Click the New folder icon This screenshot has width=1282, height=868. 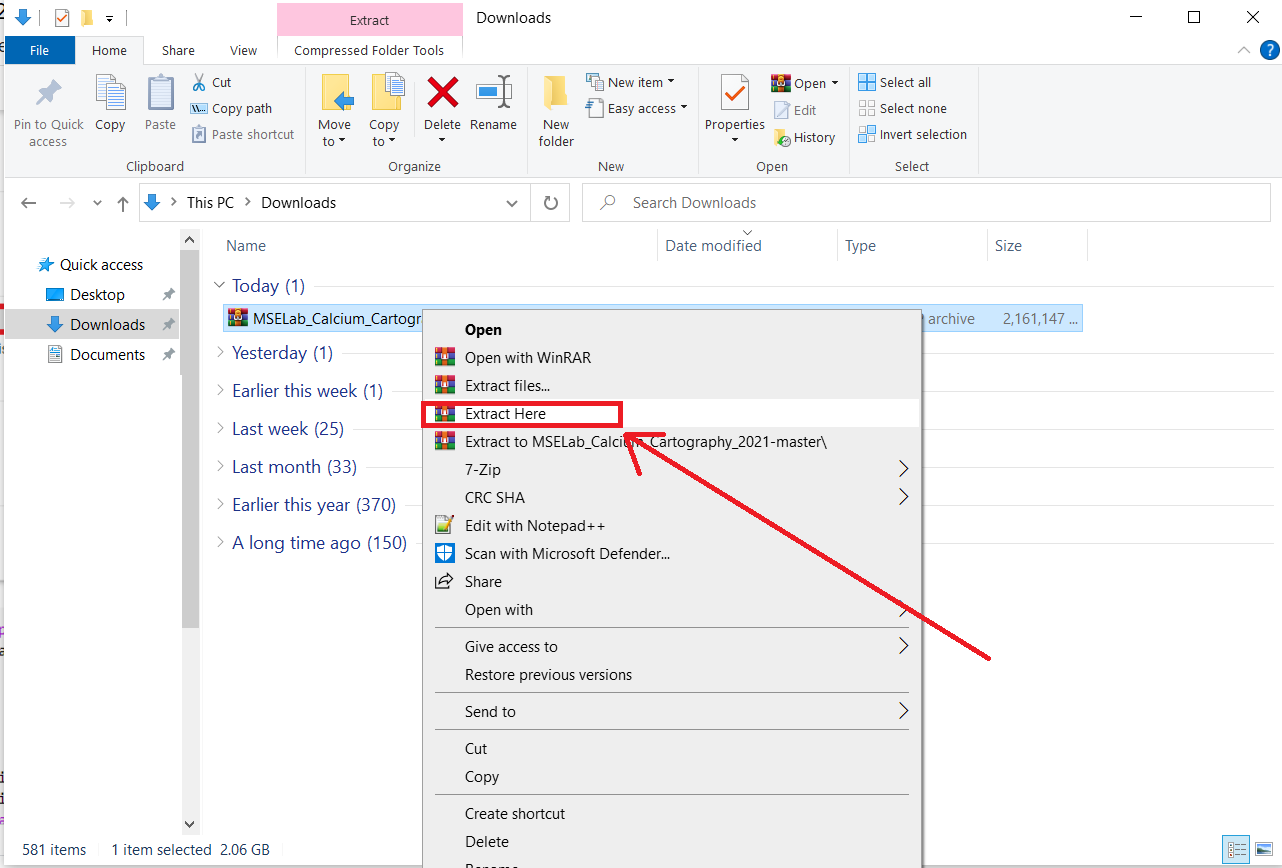click(x=556, y=95)
